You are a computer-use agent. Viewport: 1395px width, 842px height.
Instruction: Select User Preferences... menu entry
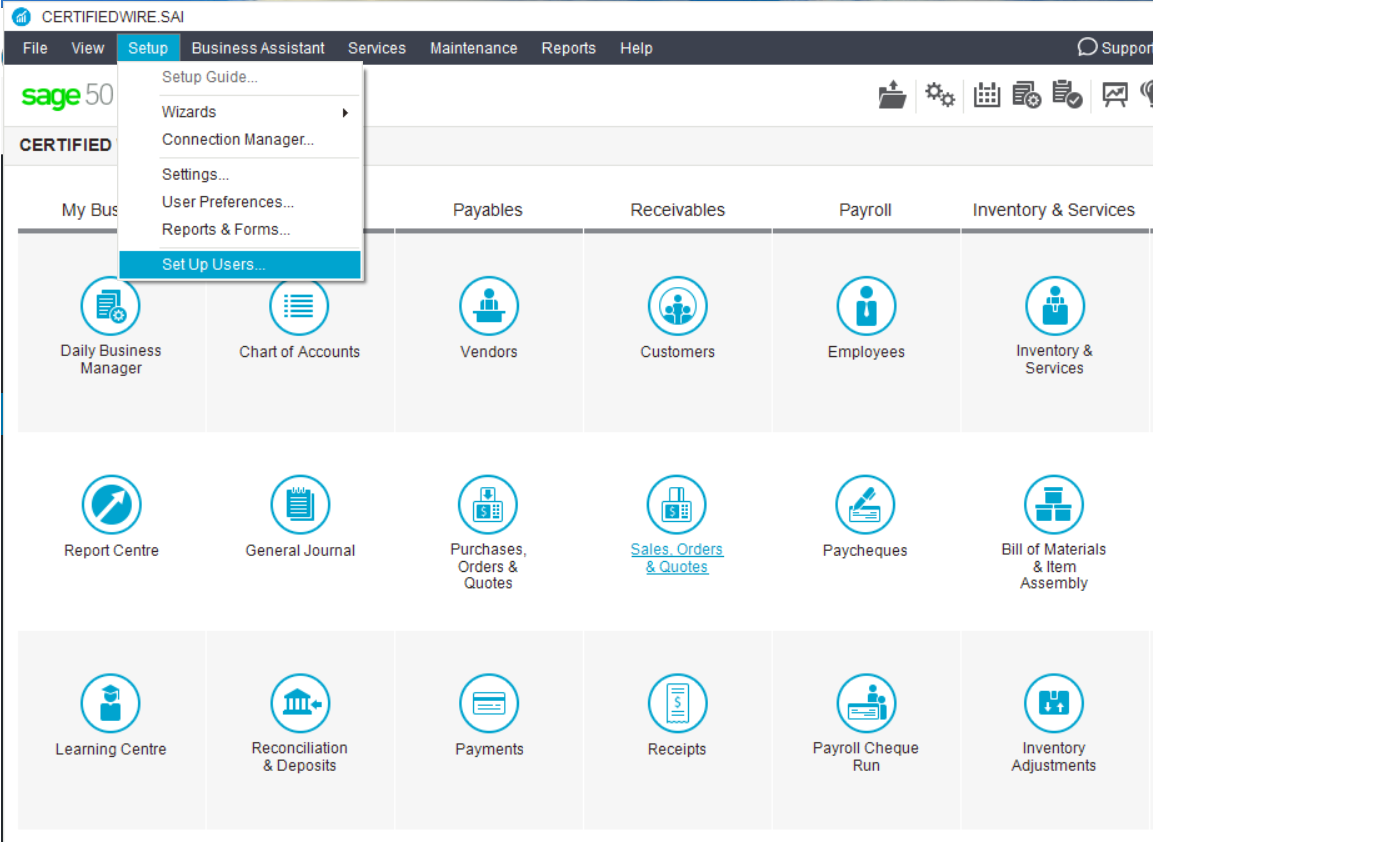click(240, 202)
